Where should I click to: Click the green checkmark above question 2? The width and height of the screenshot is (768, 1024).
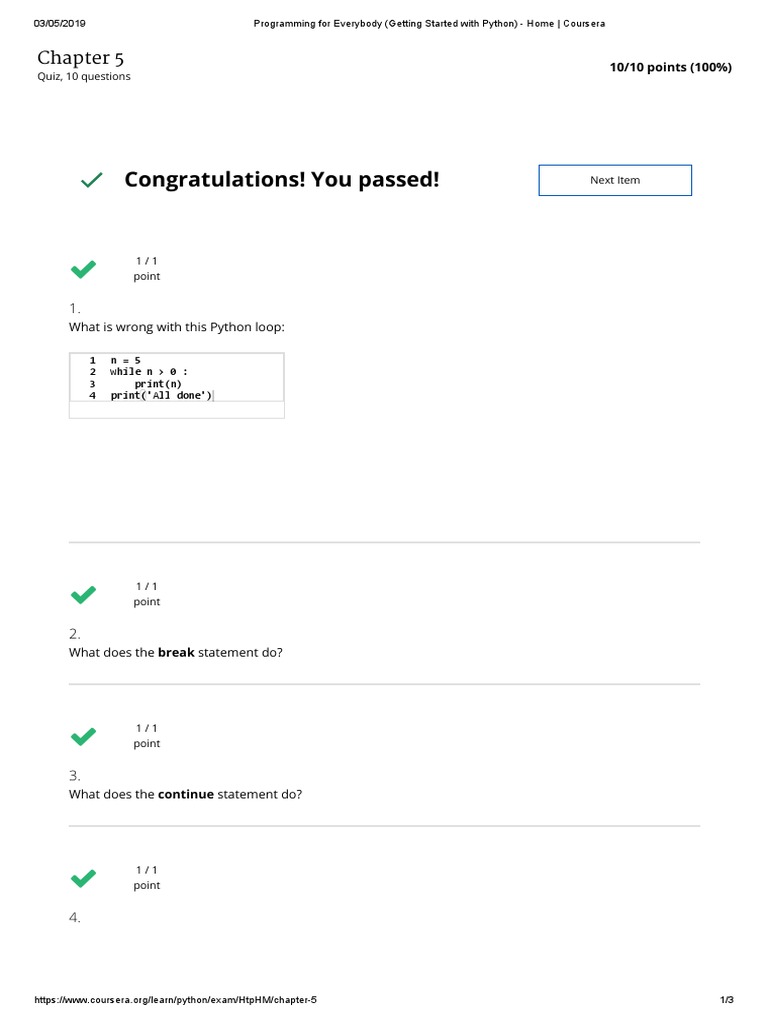pos(83,595)
